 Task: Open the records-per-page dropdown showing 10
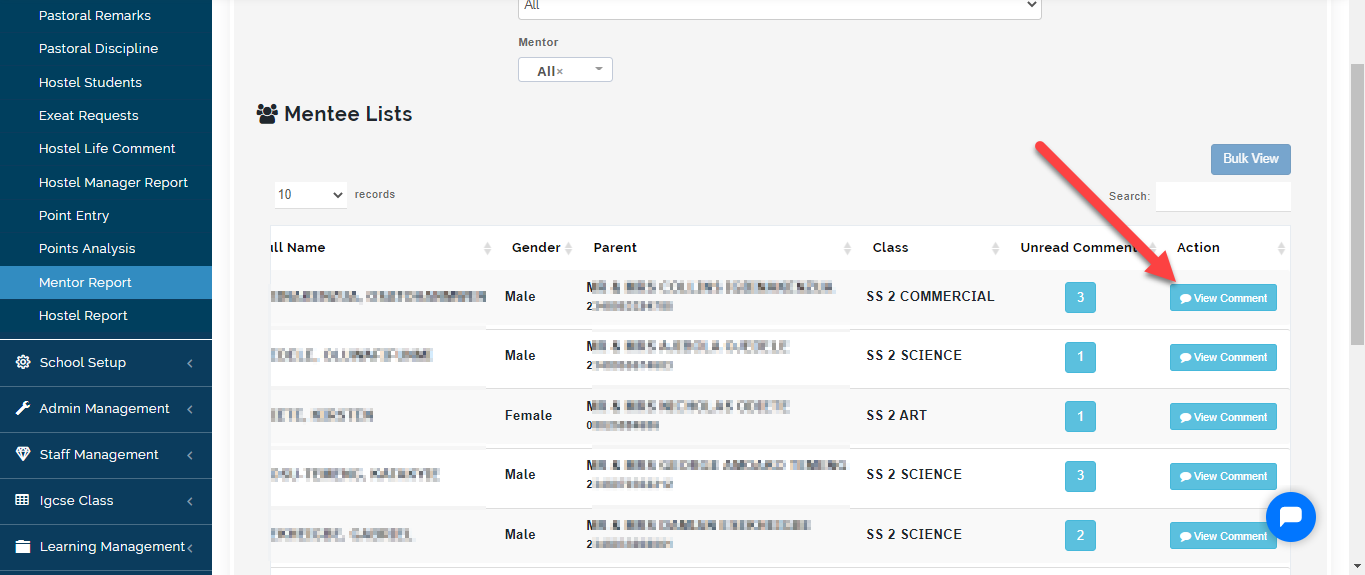coord(310,194)
